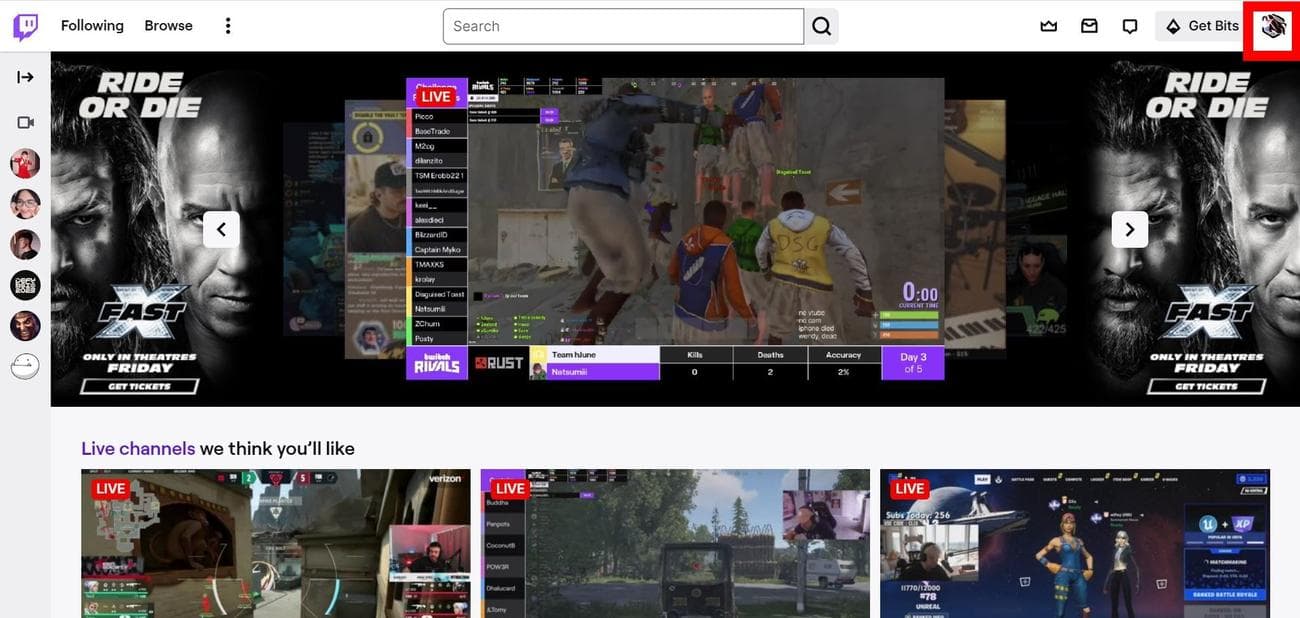Show the previous carousel stream
The width and height of the screenshot is (1300, 618).
pyautogui.click(x=221, y=230)
